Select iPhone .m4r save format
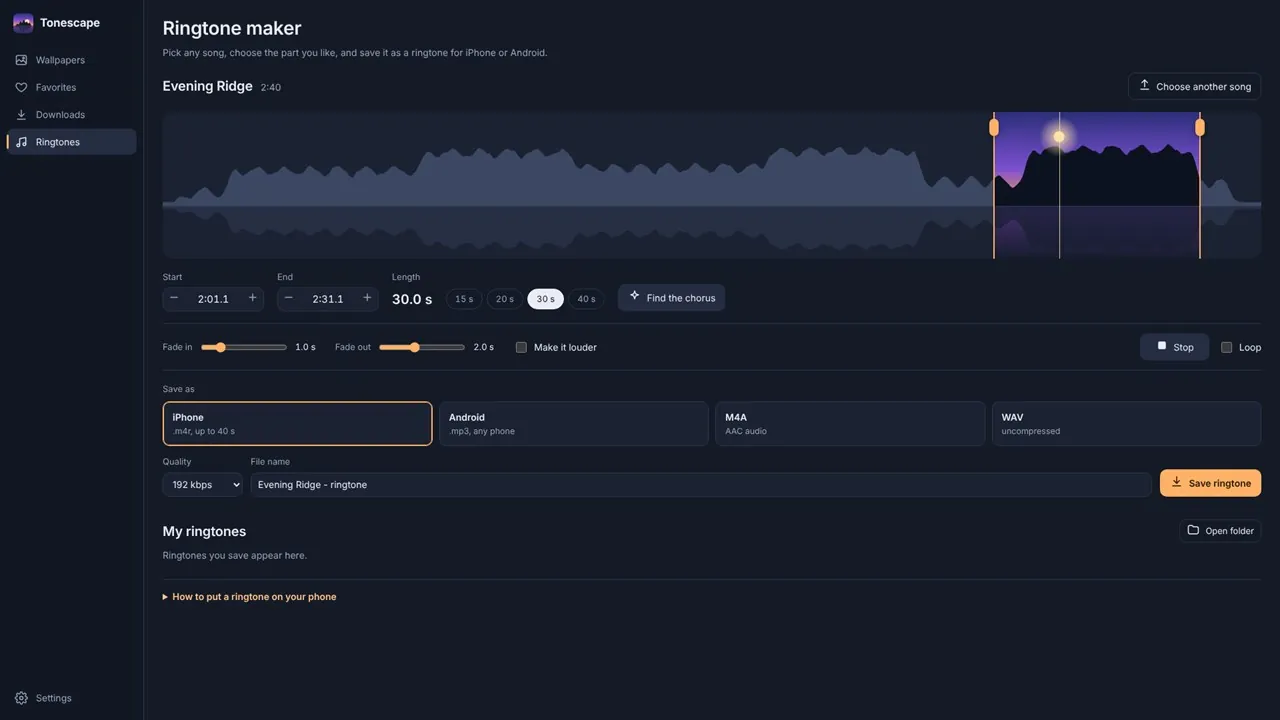 pos(298,424)
